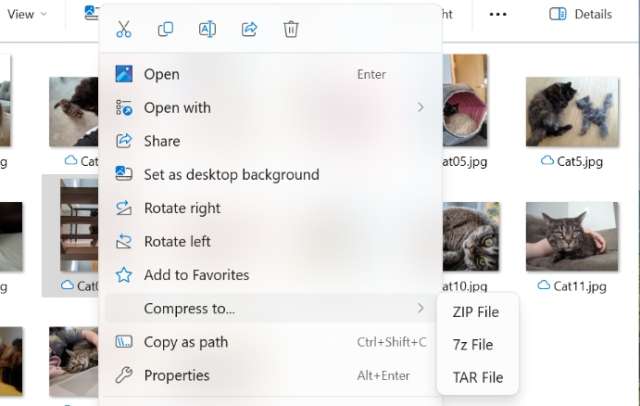
Task: Open Properties from the context menu
Action: tap(176, 376)
